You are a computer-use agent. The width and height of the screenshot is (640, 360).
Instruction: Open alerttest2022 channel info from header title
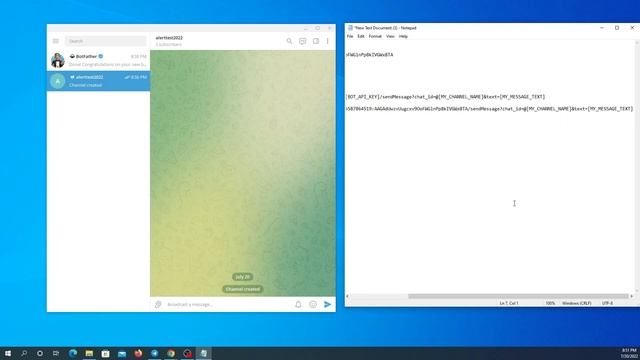(169, 38)
